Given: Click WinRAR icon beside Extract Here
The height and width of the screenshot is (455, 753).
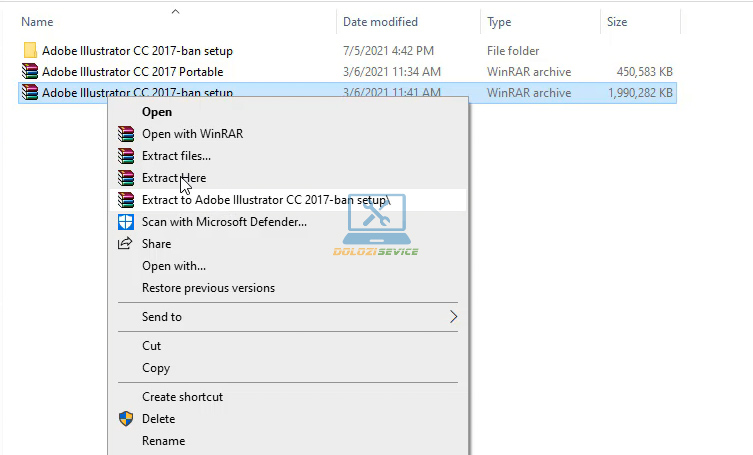Looking at the screenshot, I should point(125,178).
